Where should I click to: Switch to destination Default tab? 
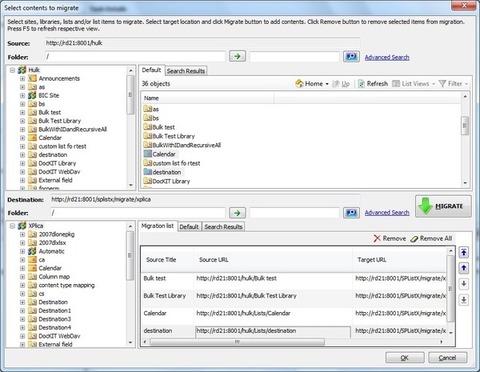[x=189, y=227]
